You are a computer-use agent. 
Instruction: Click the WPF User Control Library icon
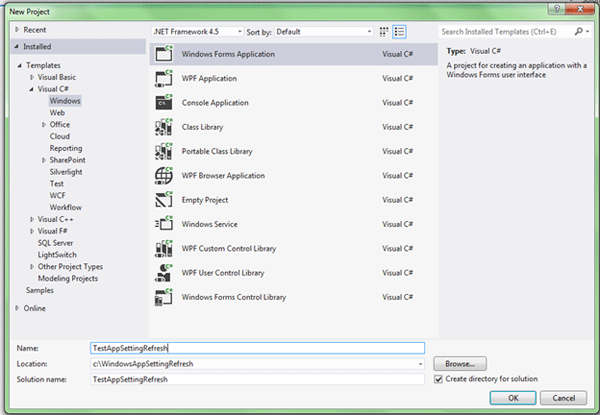164,273
